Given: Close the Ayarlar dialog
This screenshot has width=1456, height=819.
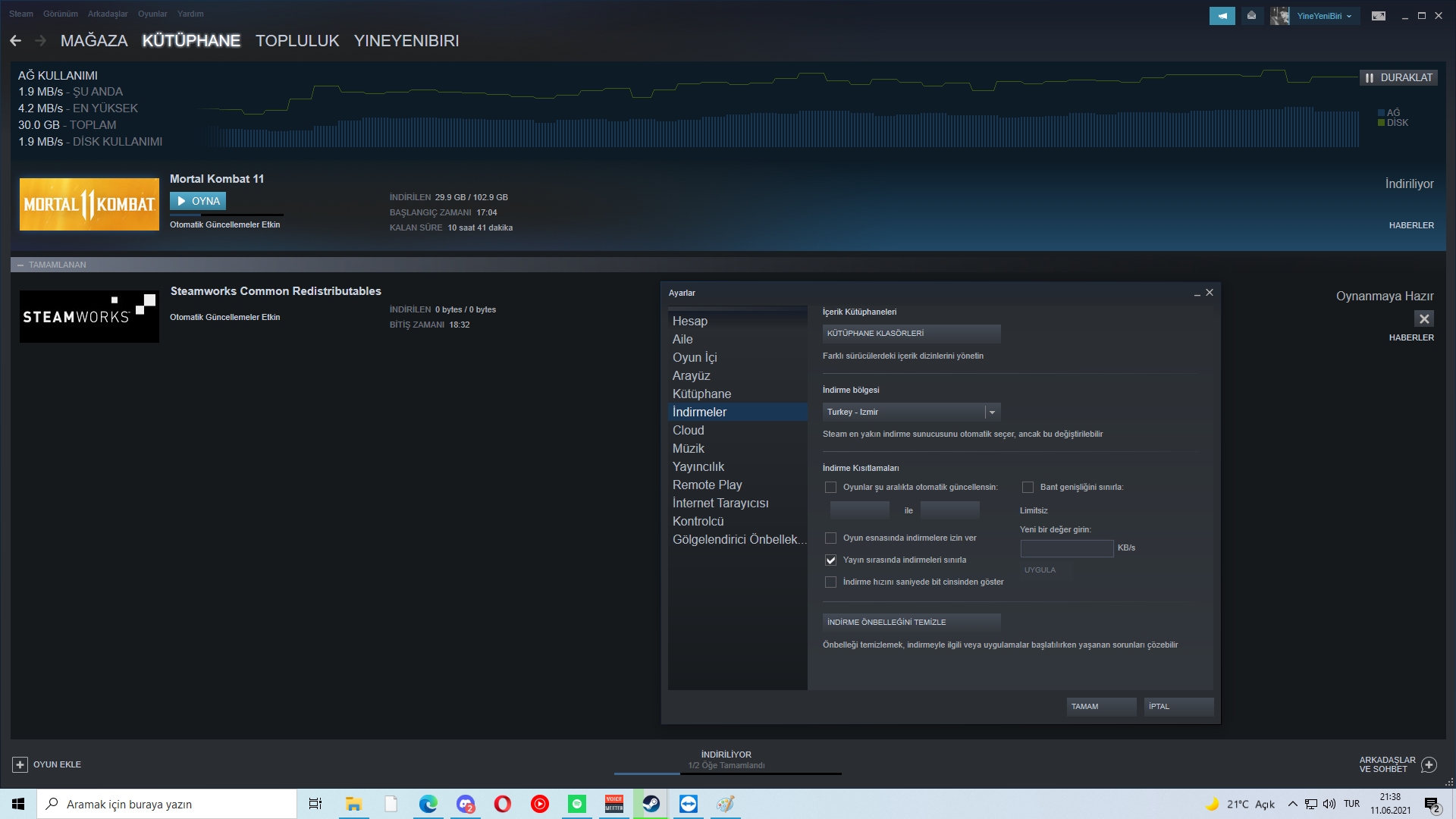Looking at the screenshot, I should 1210,293.
